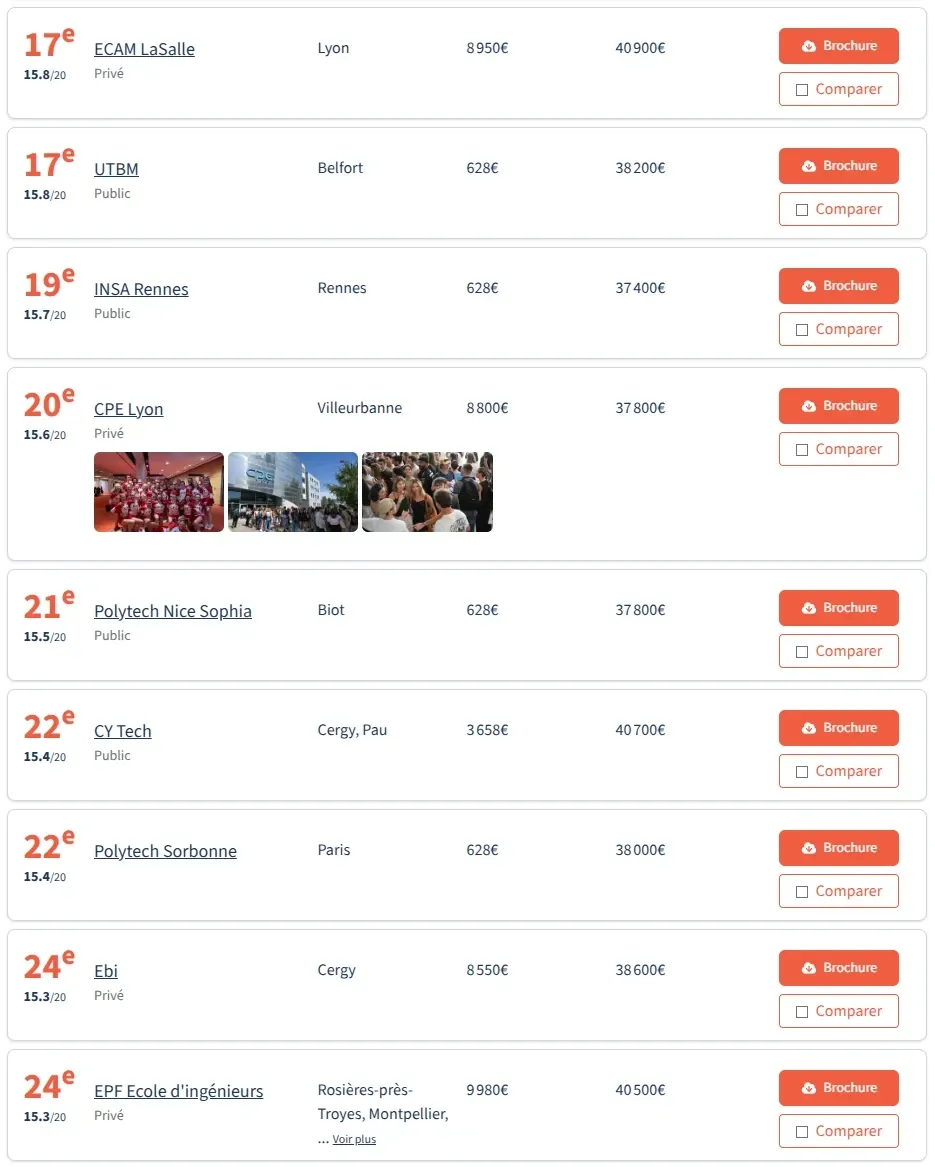Click the download icon in ECAM LaSalle's Brochure button

point(809,46)
